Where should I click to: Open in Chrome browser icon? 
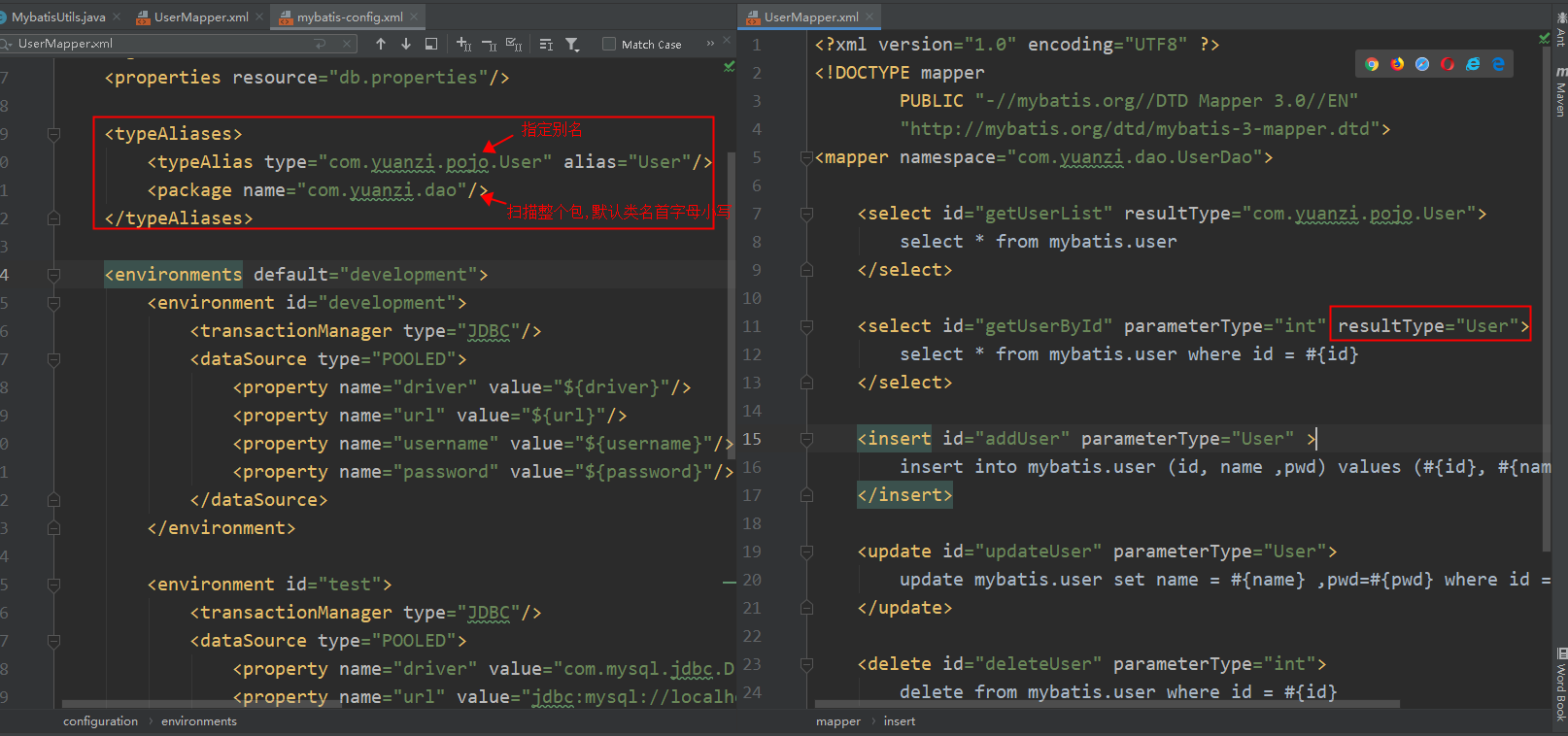click(1372, 64)
